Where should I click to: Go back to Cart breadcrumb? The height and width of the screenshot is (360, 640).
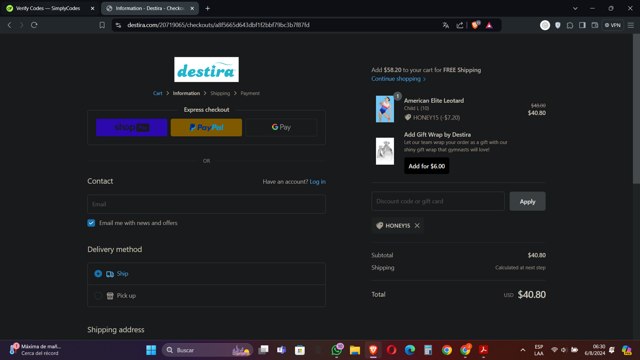point(158,93)
